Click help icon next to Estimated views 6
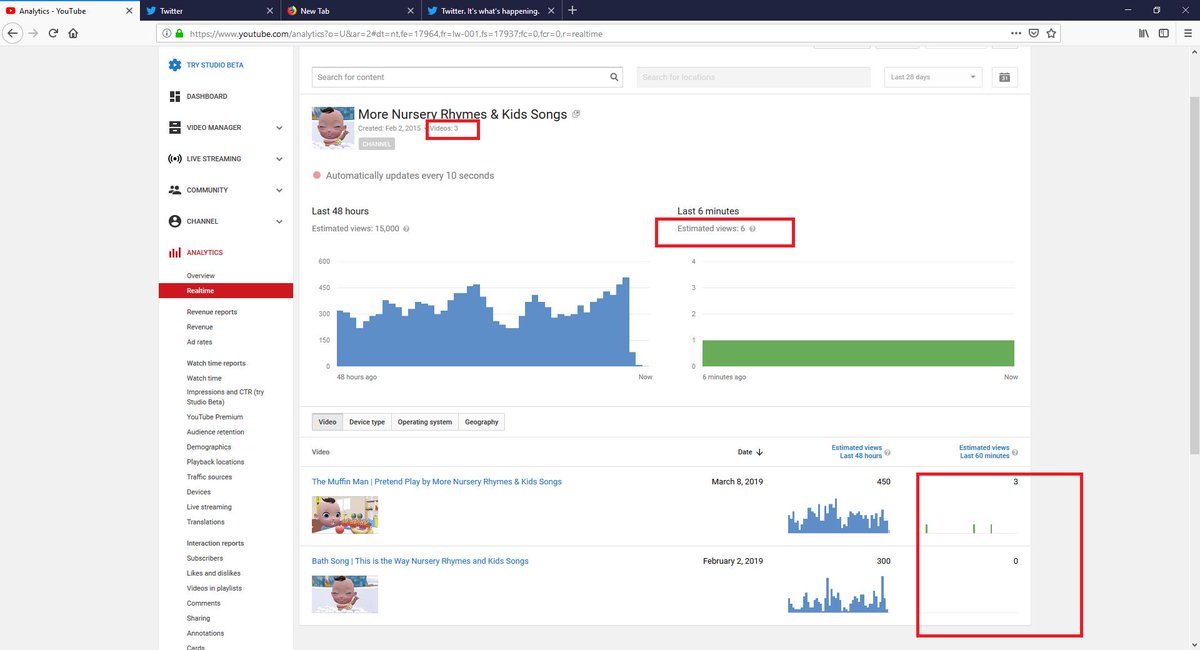This screenshot has height=650, width=1200. click(752, 229)
